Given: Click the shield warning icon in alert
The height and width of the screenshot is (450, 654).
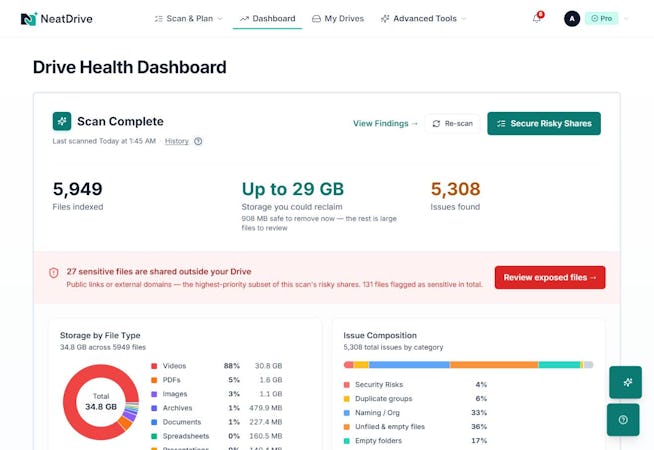Looking at the screenshot, I should [x=53, y=273].
